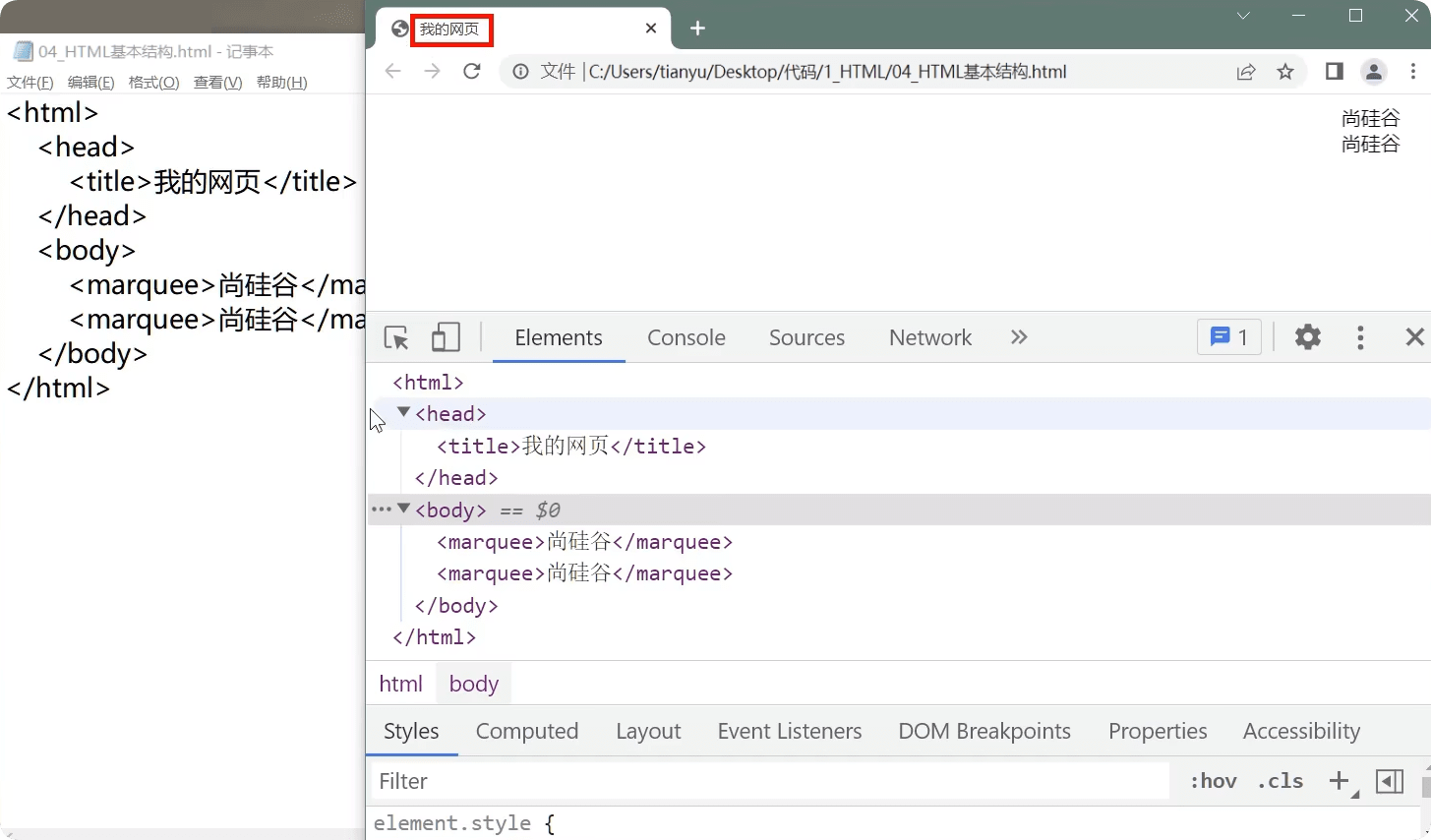
Task: Open DevTools three-dot customize menu
Action: [1360, 337]
